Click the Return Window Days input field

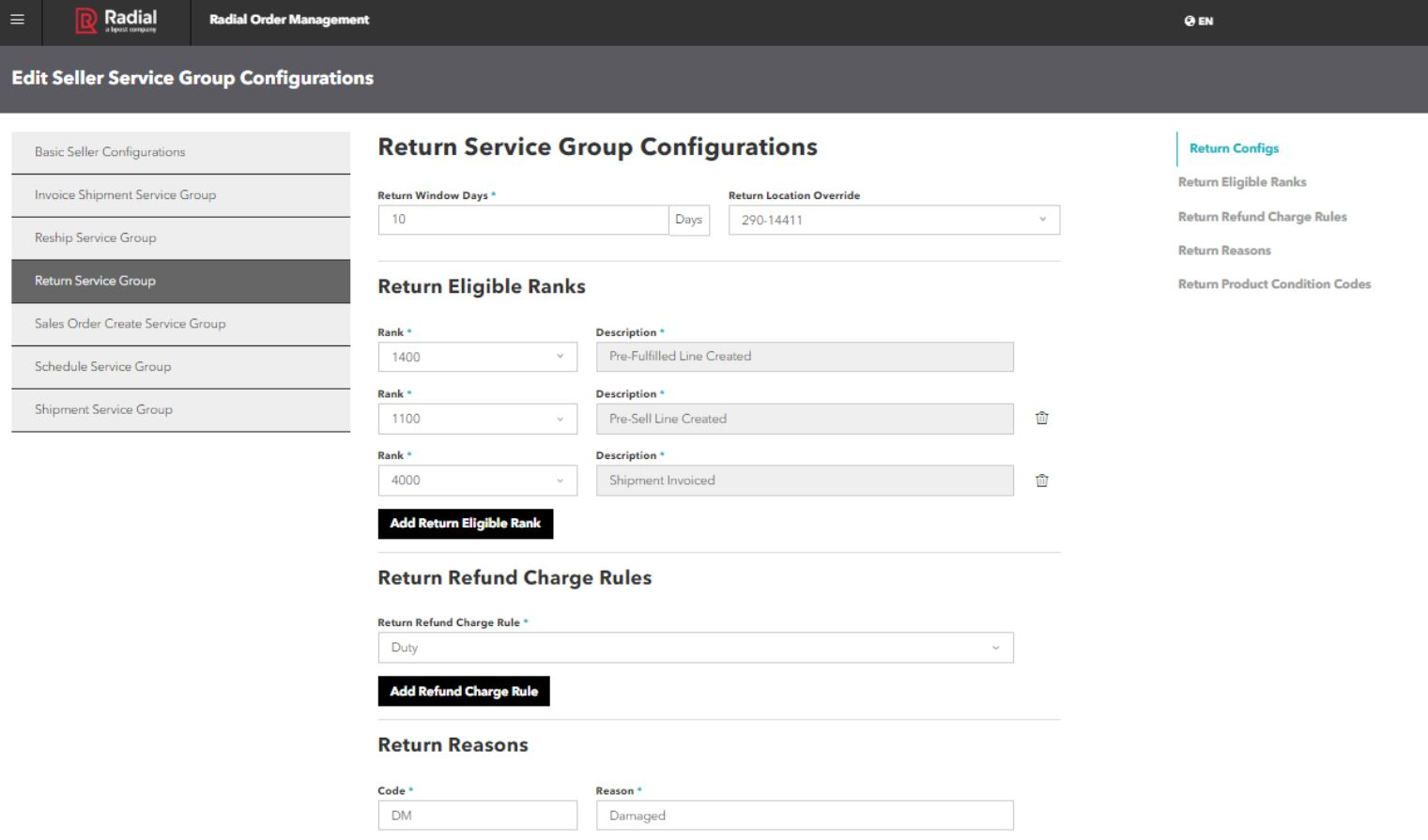pyautogui.click(x=522, y=220)
